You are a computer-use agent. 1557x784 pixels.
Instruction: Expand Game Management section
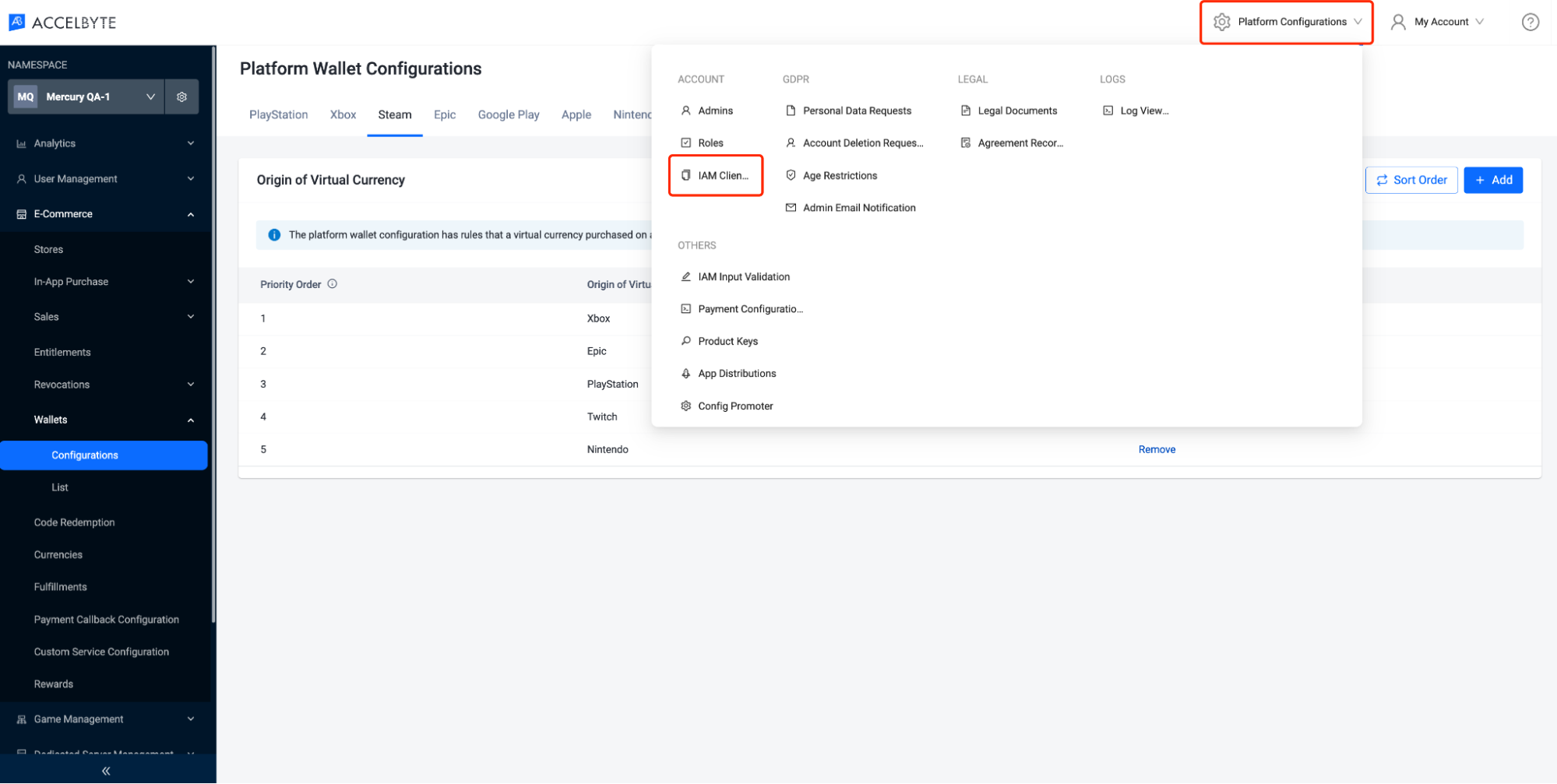pos(191,719)
